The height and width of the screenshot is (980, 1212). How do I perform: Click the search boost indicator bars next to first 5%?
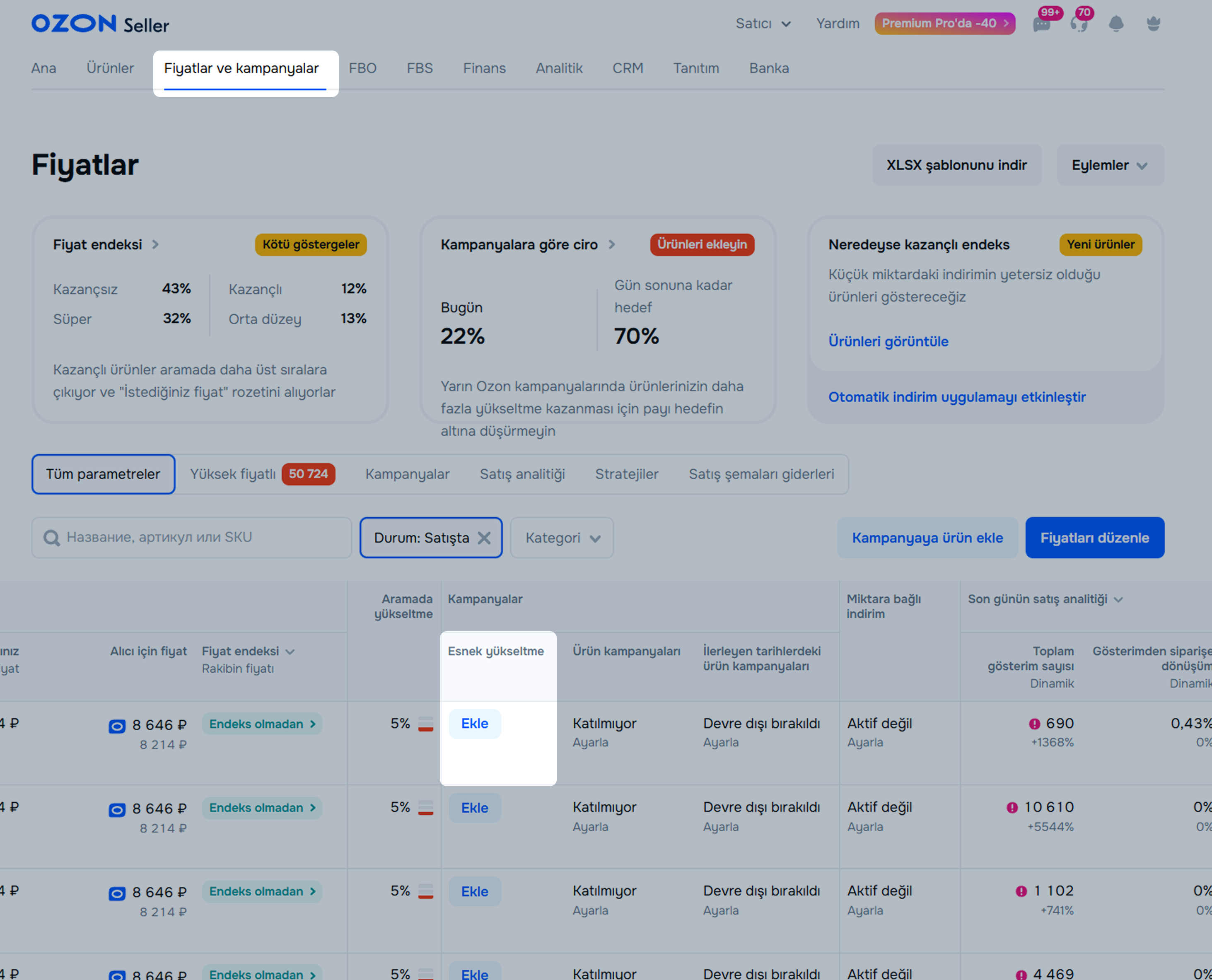[x=426, y=724]
